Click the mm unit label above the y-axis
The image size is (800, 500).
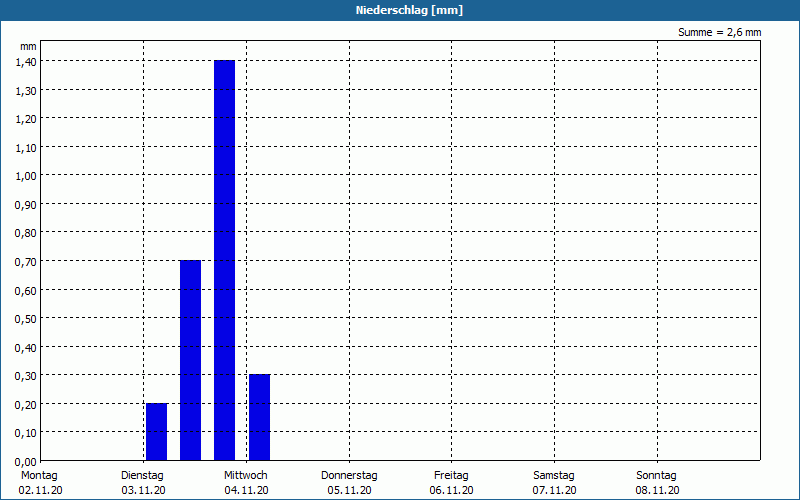28,46
